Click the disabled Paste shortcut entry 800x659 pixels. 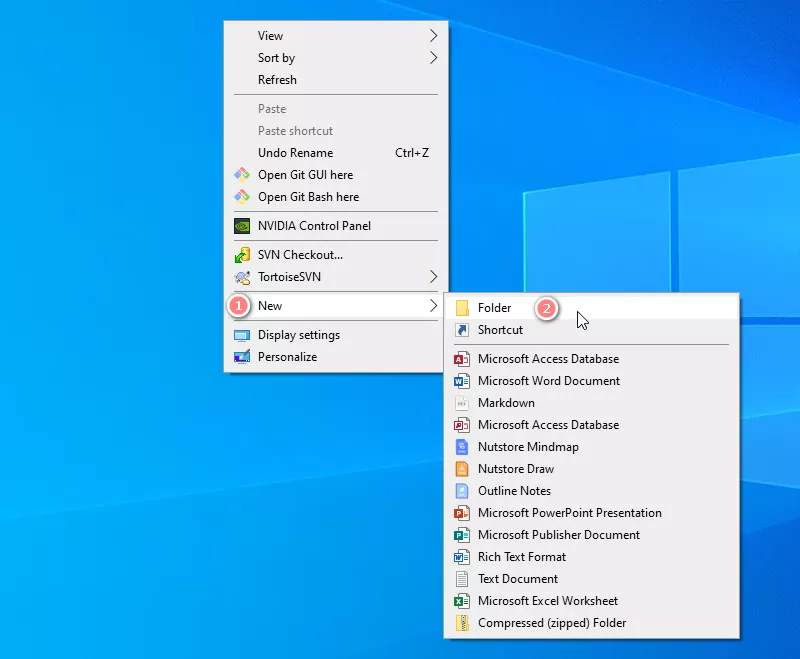click(x=336, y=131)
